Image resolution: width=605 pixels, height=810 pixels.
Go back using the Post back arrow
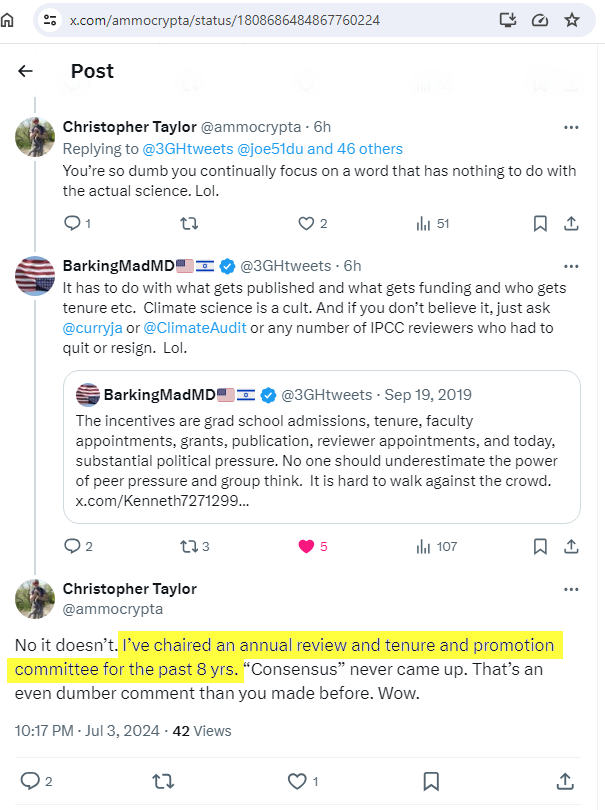[26, 71]
